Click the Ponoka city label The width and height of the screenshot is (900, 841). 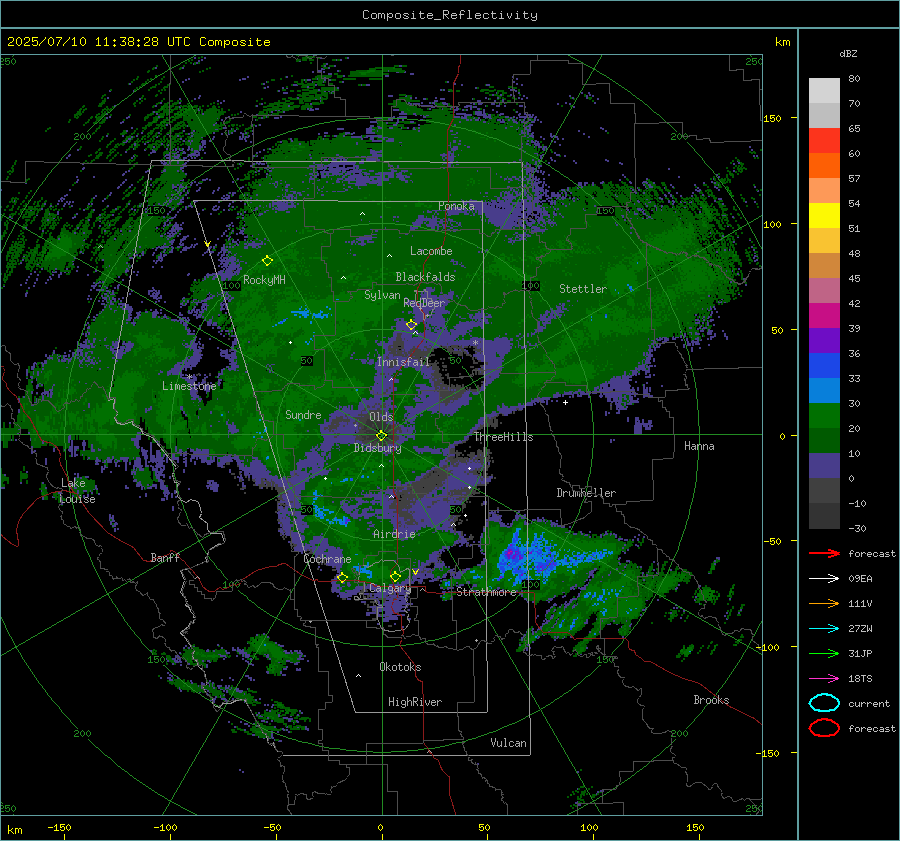tap(456, 206)
